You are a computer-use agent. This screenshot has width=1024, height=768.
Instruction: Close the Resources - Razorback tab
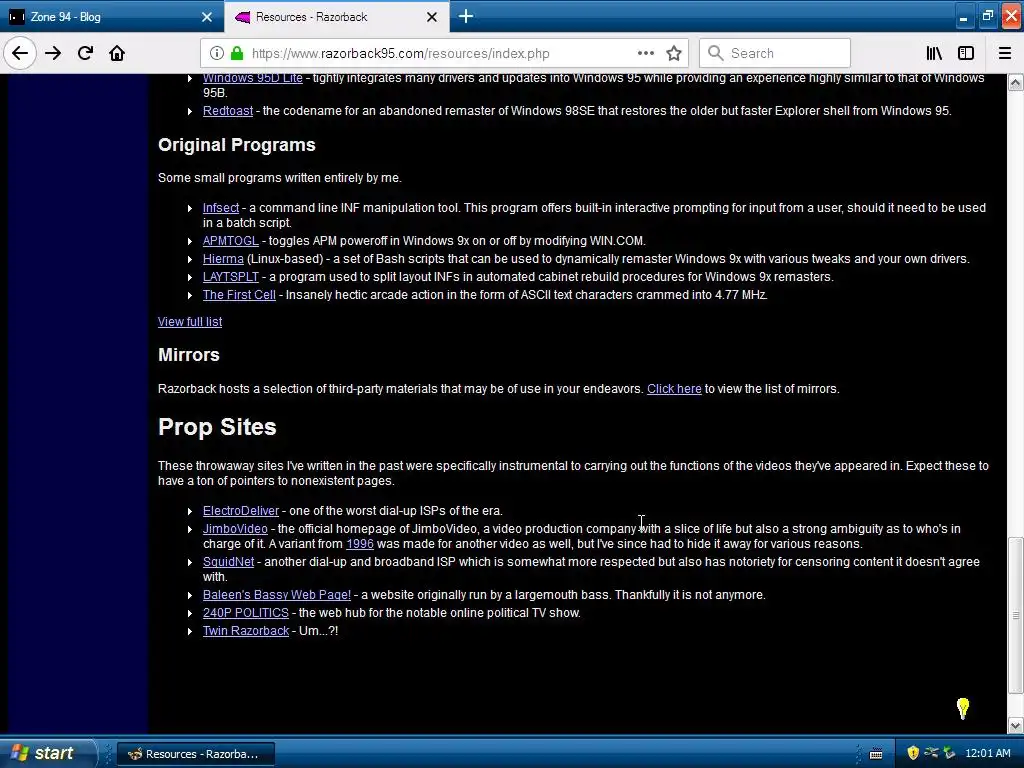[432, 17]
